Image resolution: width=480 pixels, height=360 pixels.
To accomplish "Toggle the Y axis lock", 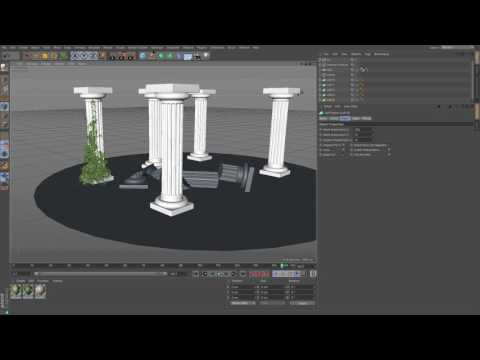I will pos(83,56).
